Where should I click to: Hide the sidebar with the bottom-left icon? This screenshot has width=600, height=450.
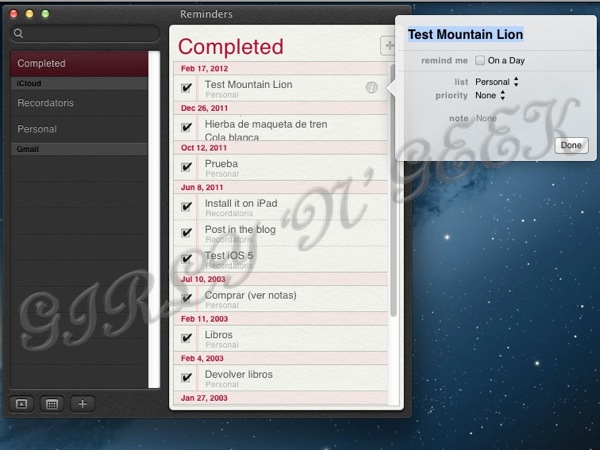(x=21, y=404)
